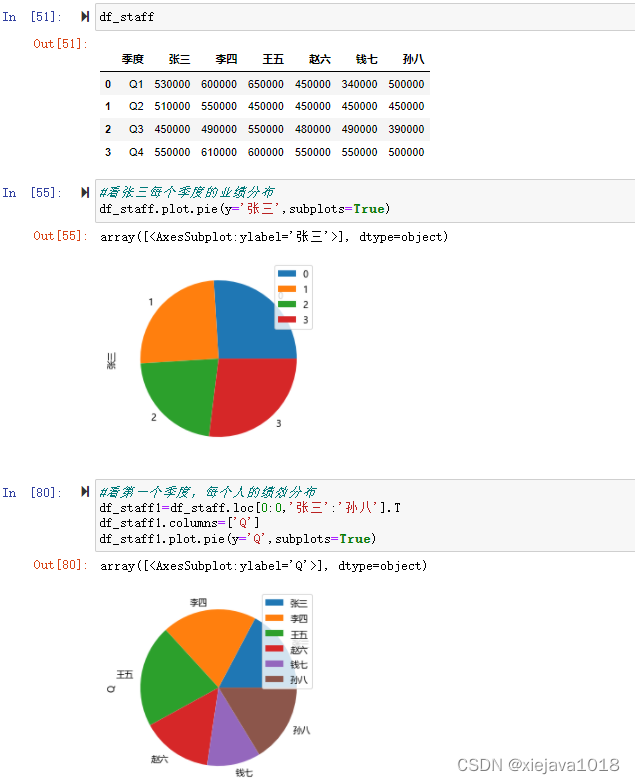Click the 季度 column header
Image resolution: width=635 pixels, height=784 pixels.
pyautogui.click(x=132, y=60)
